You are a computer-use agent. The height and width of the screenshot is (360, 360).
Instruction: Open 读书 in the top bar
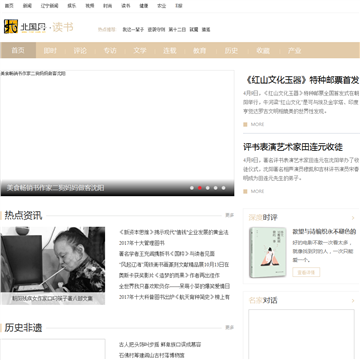pos(126,6)
